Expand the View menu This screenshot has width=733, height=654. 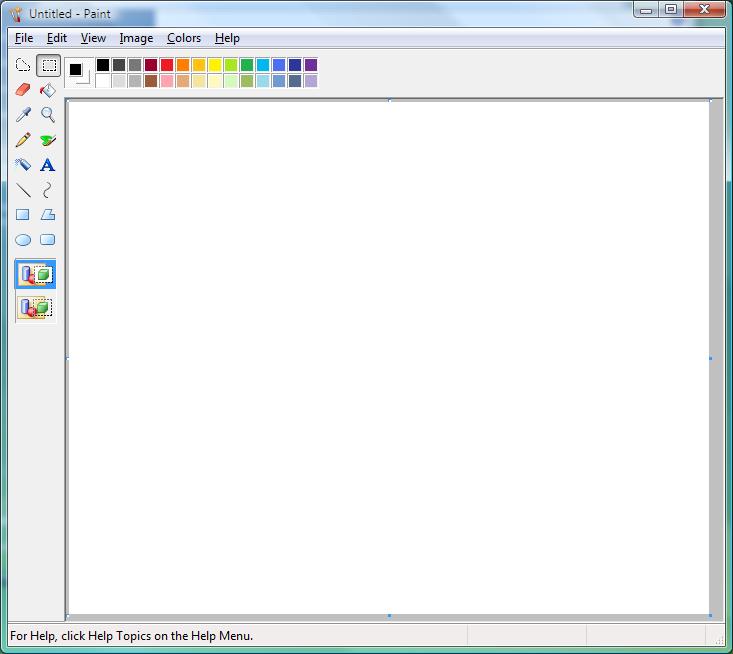point(93,38)
